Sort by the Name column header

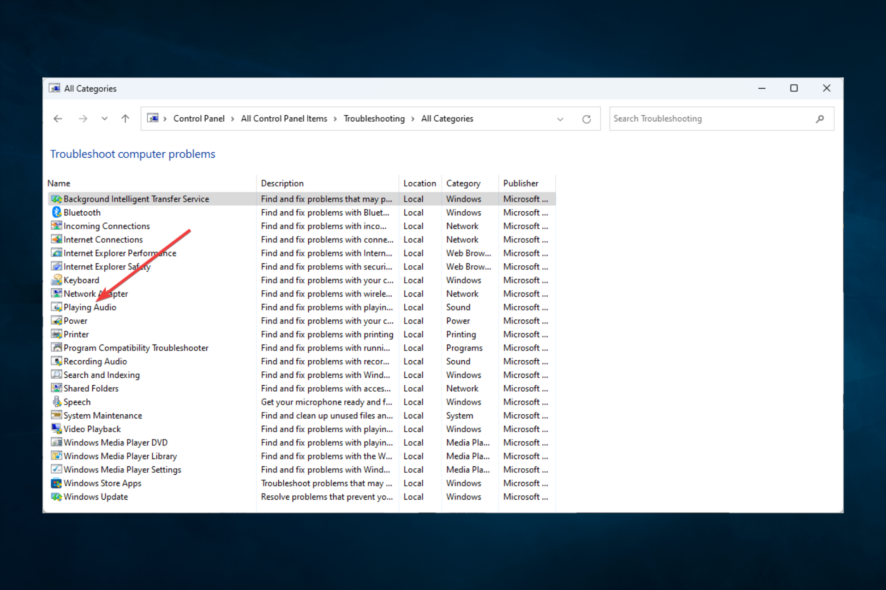tap(59, 183)
